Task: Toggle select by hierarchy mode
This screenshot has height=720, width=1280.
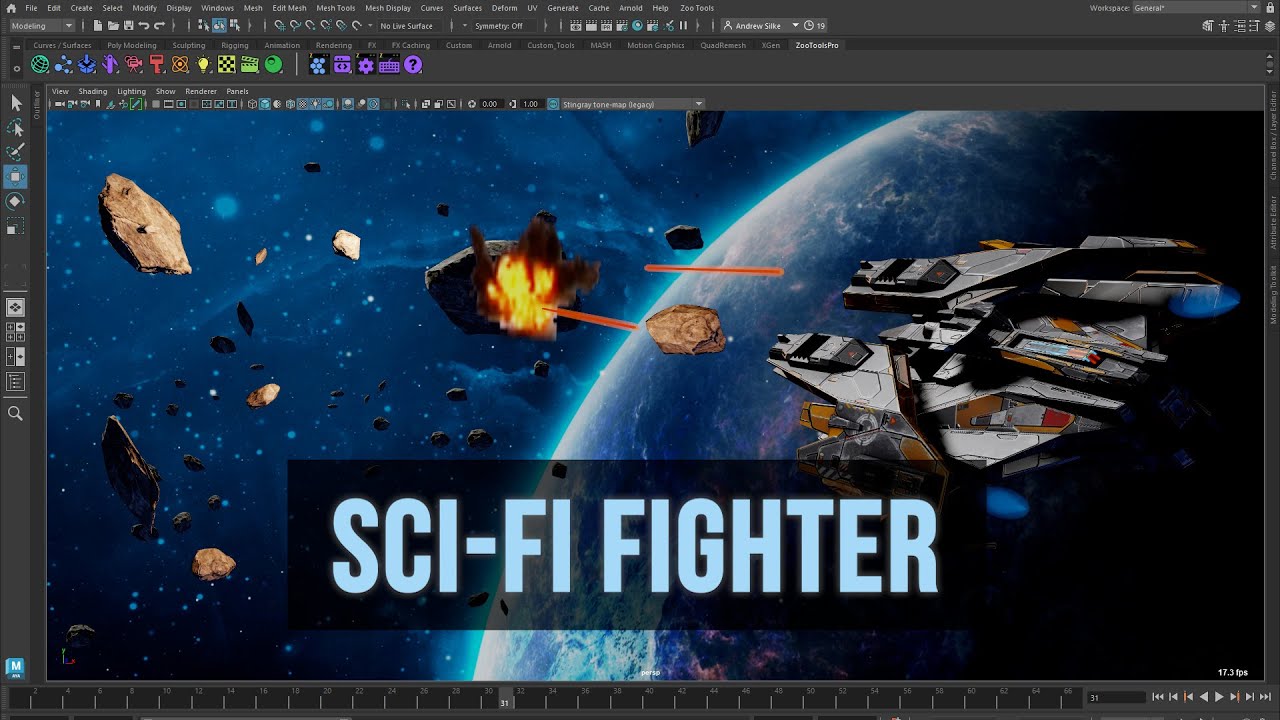Action: 204,25
